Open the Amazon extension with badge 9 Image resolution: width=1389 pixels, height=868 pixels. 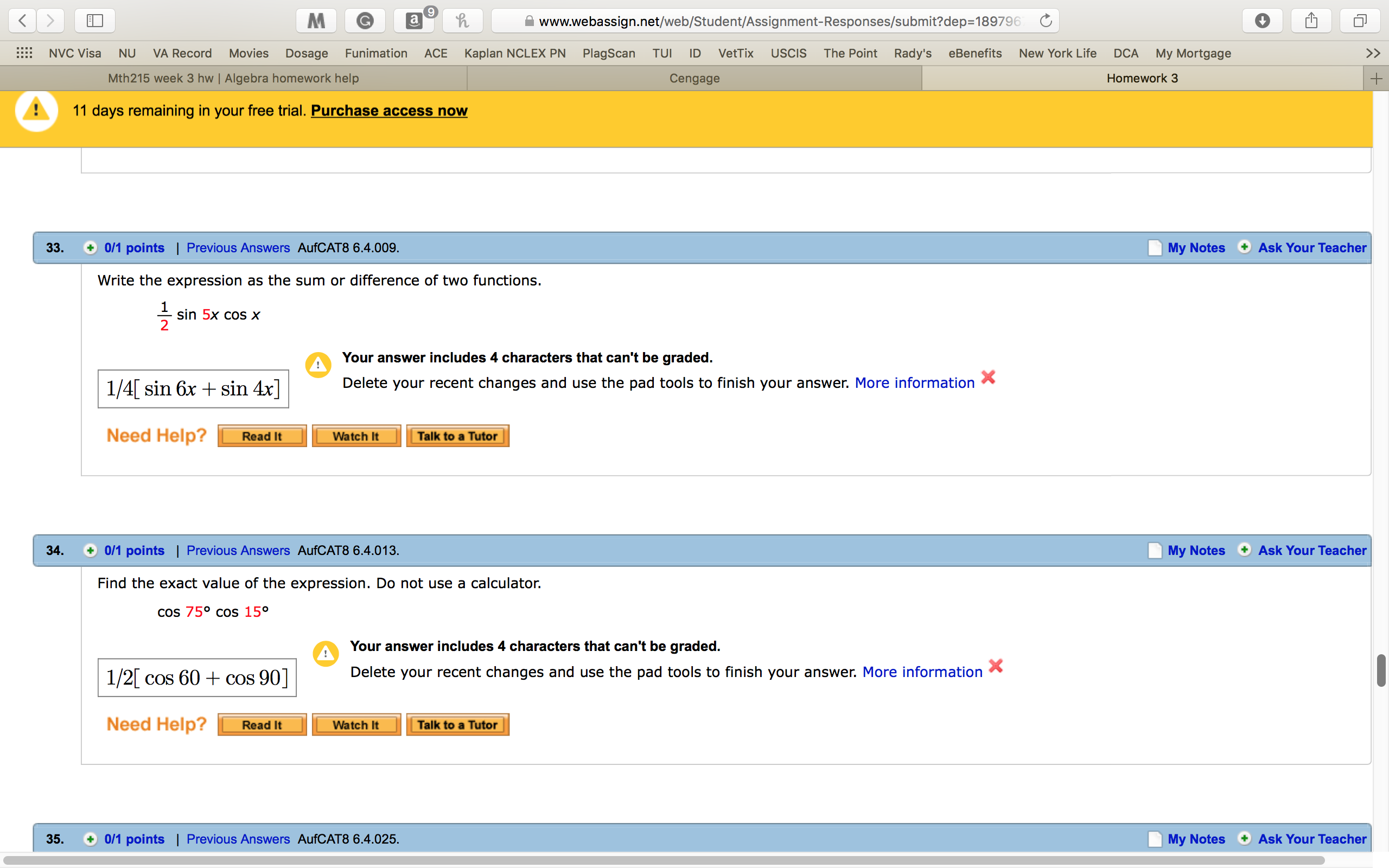[415, 21]
